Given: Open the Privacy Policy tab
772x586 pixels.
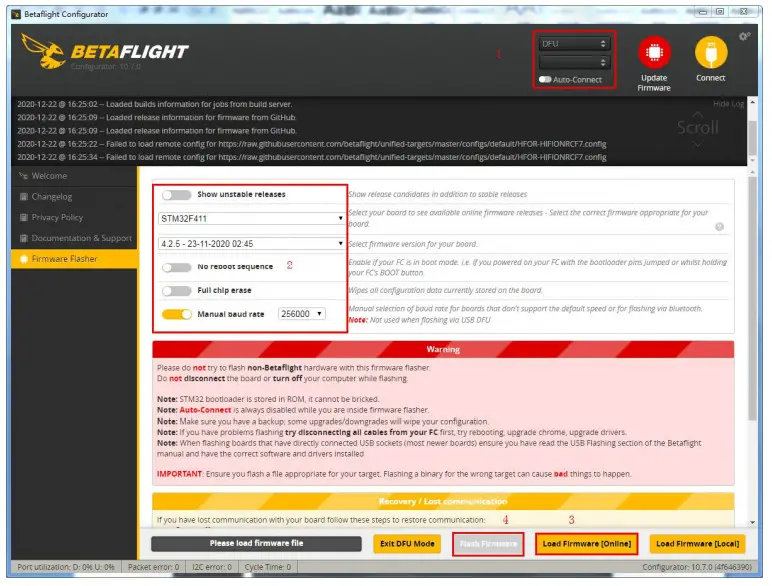Looking at the screenshot, I should click(74, 217).
